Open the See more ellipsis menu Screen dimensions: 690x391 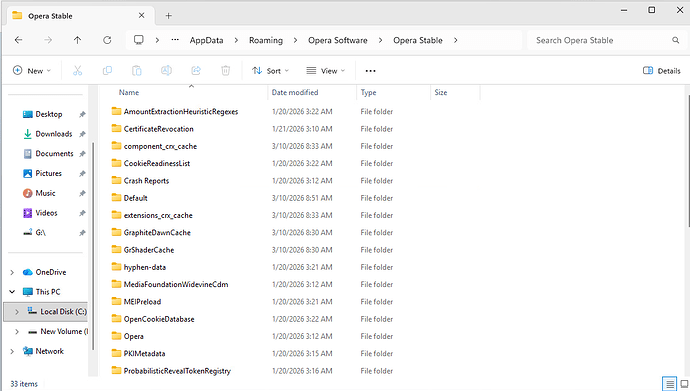(371, 70)
